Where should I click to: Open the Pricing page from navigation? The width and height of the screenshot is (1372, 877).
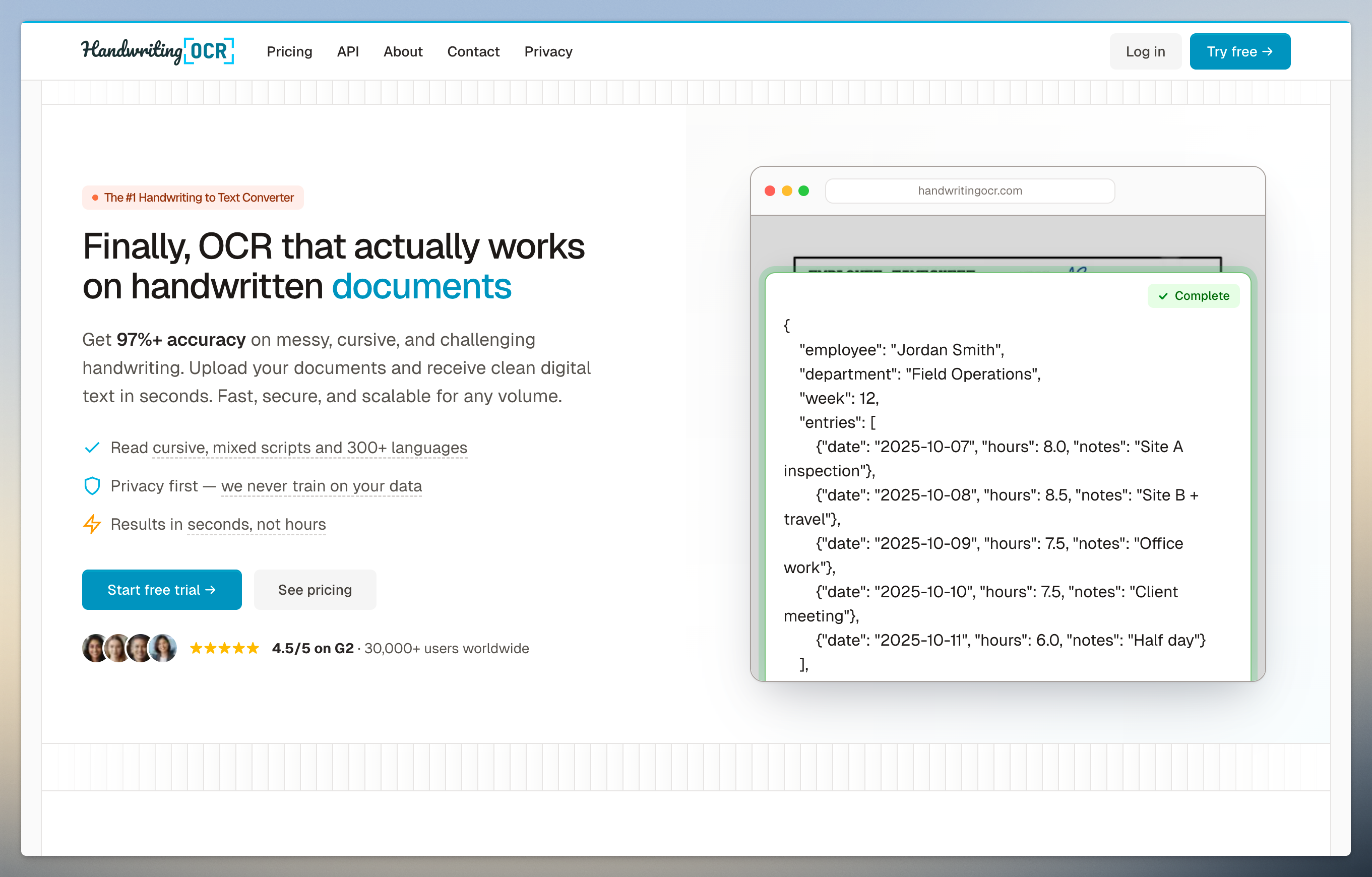pyautogui.click(x=289, y=51)
